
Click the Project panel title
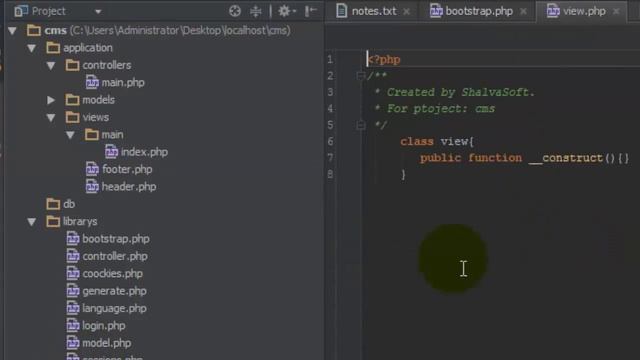point(49,11)
